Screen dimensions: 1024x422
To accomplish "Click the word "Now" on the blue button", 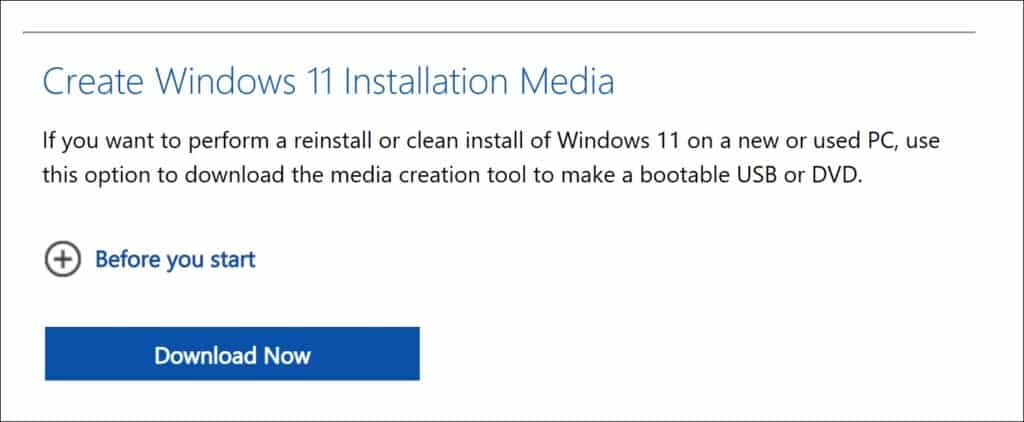I will coord(287,355).
